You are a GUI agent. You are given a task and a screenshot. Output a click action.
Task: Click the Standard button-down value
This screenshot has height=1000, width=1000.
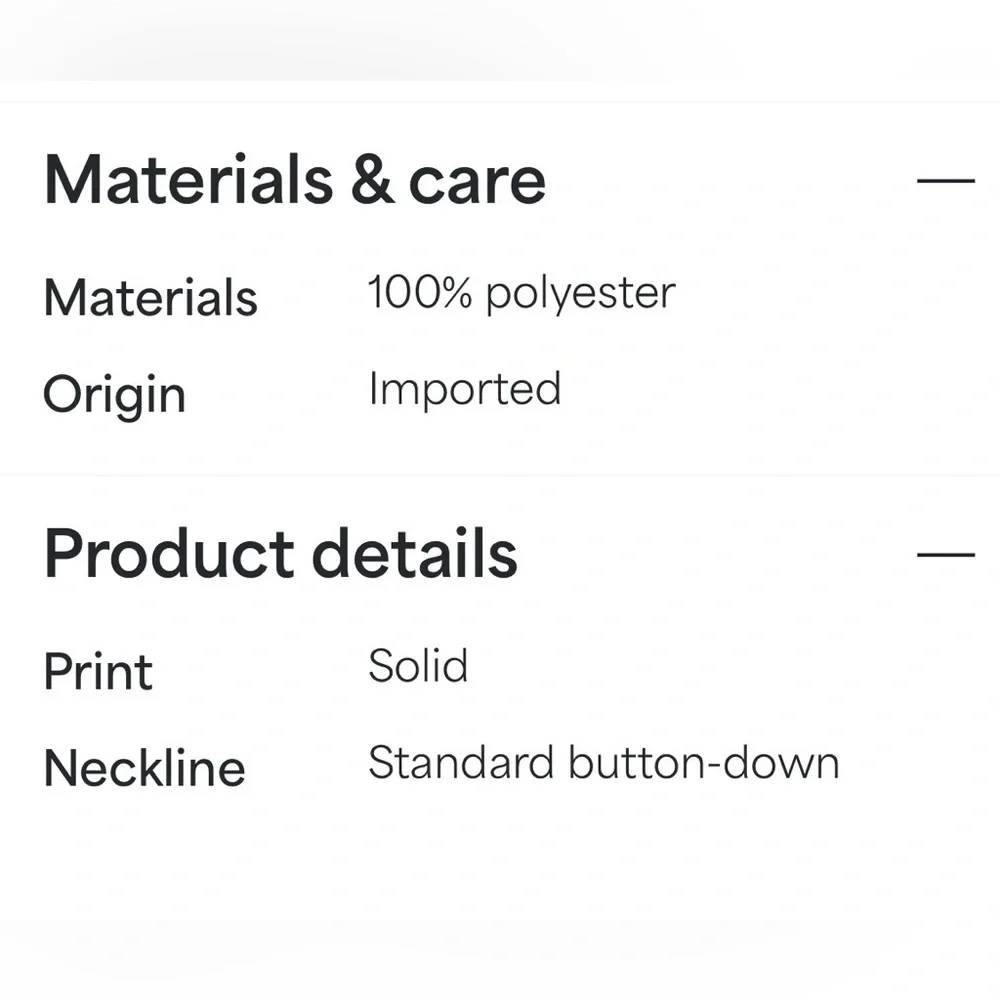point(604,763)
